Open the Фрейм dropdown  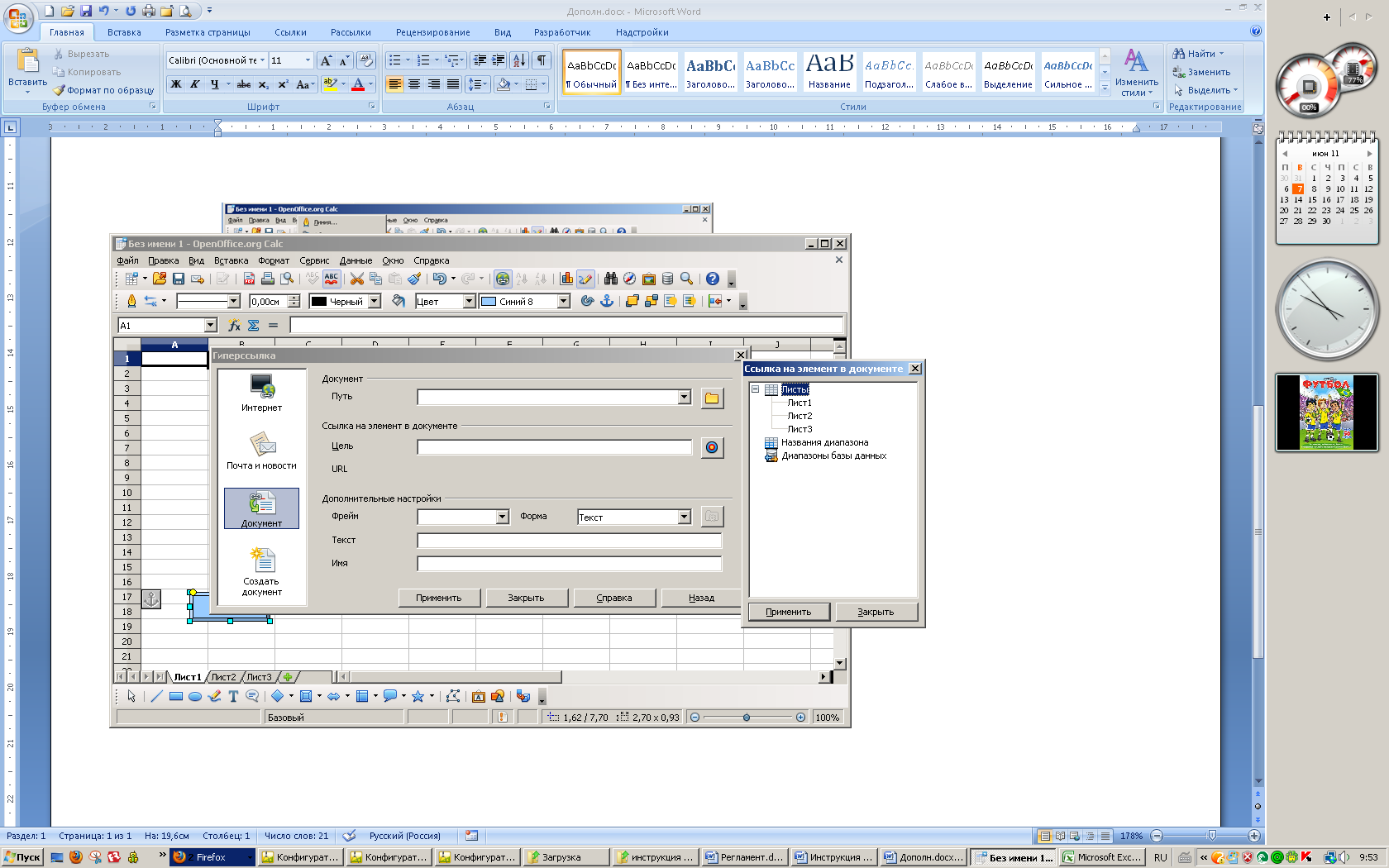pyautogui.click(x=503, y=517)
